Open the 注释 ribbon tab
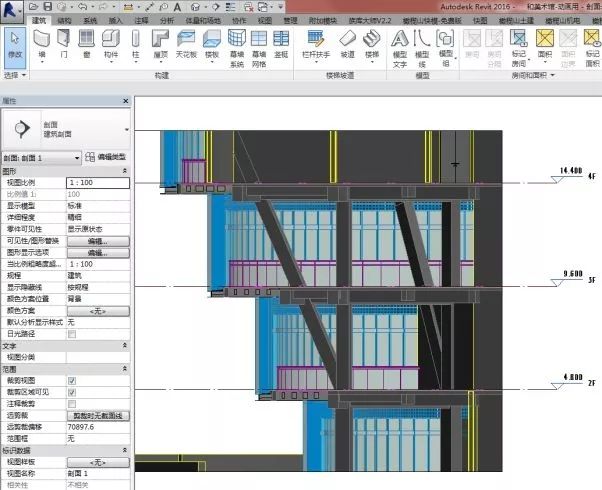The image size is (602, 490). (141, 19)
